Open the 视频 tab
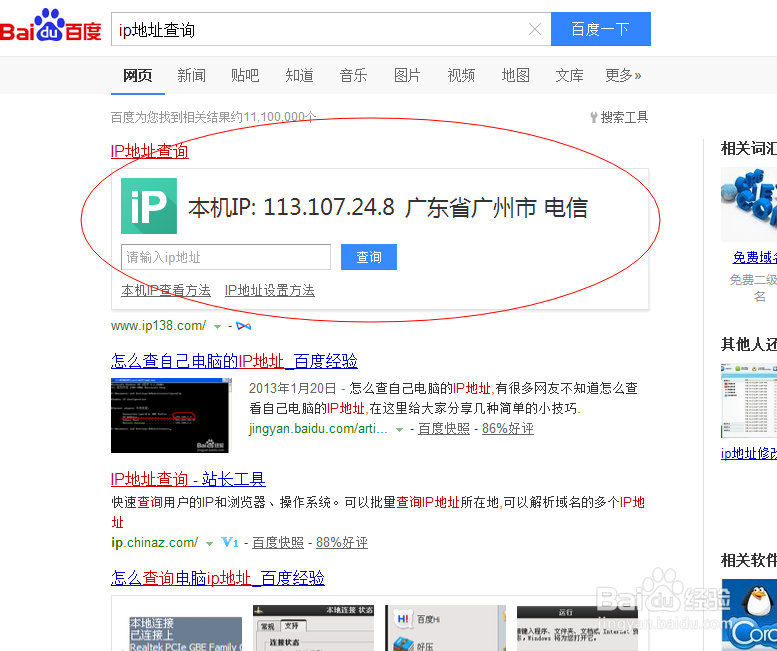The image size is (777, 651). (x=461, y=75)
